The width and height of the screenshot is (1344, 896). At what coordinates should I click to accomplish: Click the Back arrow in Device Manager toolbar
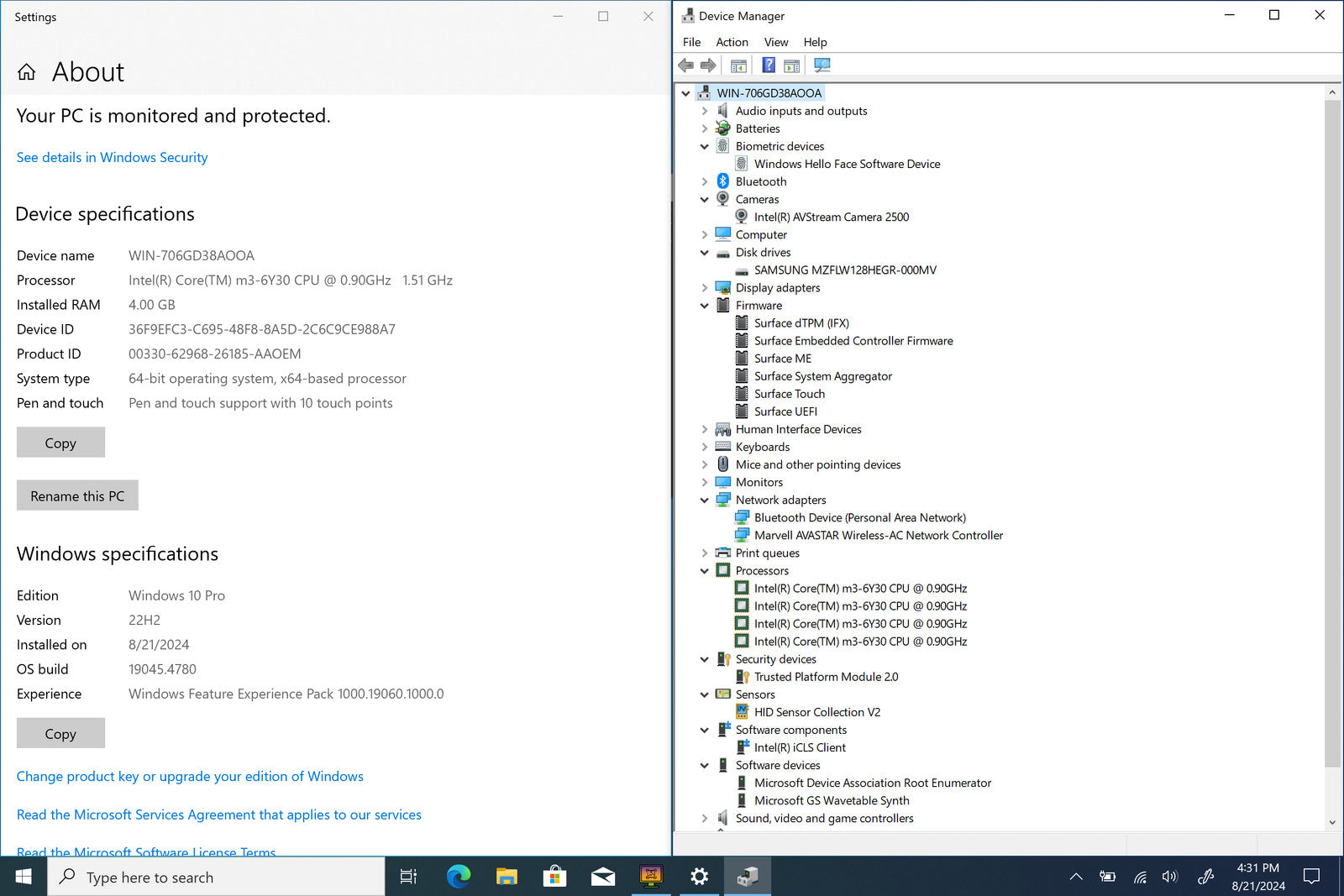point(686,65)
